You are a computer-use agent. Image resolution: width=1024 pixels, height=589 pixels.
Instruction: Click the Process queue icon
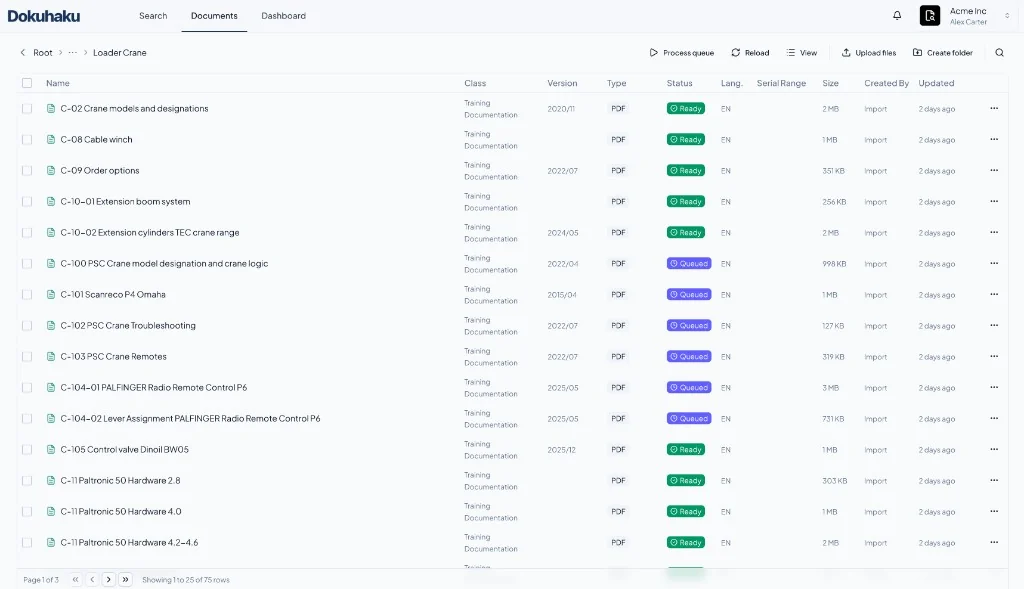coord(653,52)
